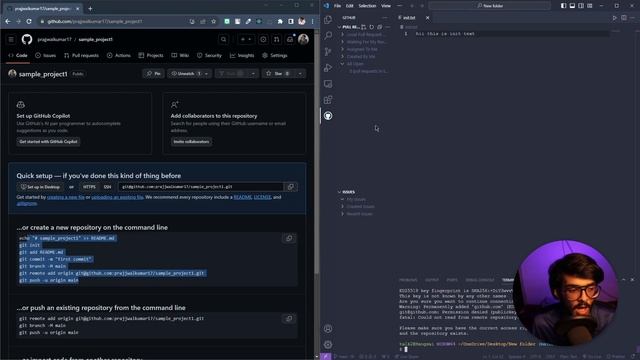Screen dimensions: 640x360
Task: Expand Assigned To Me tree item
Action: [342, 49]
